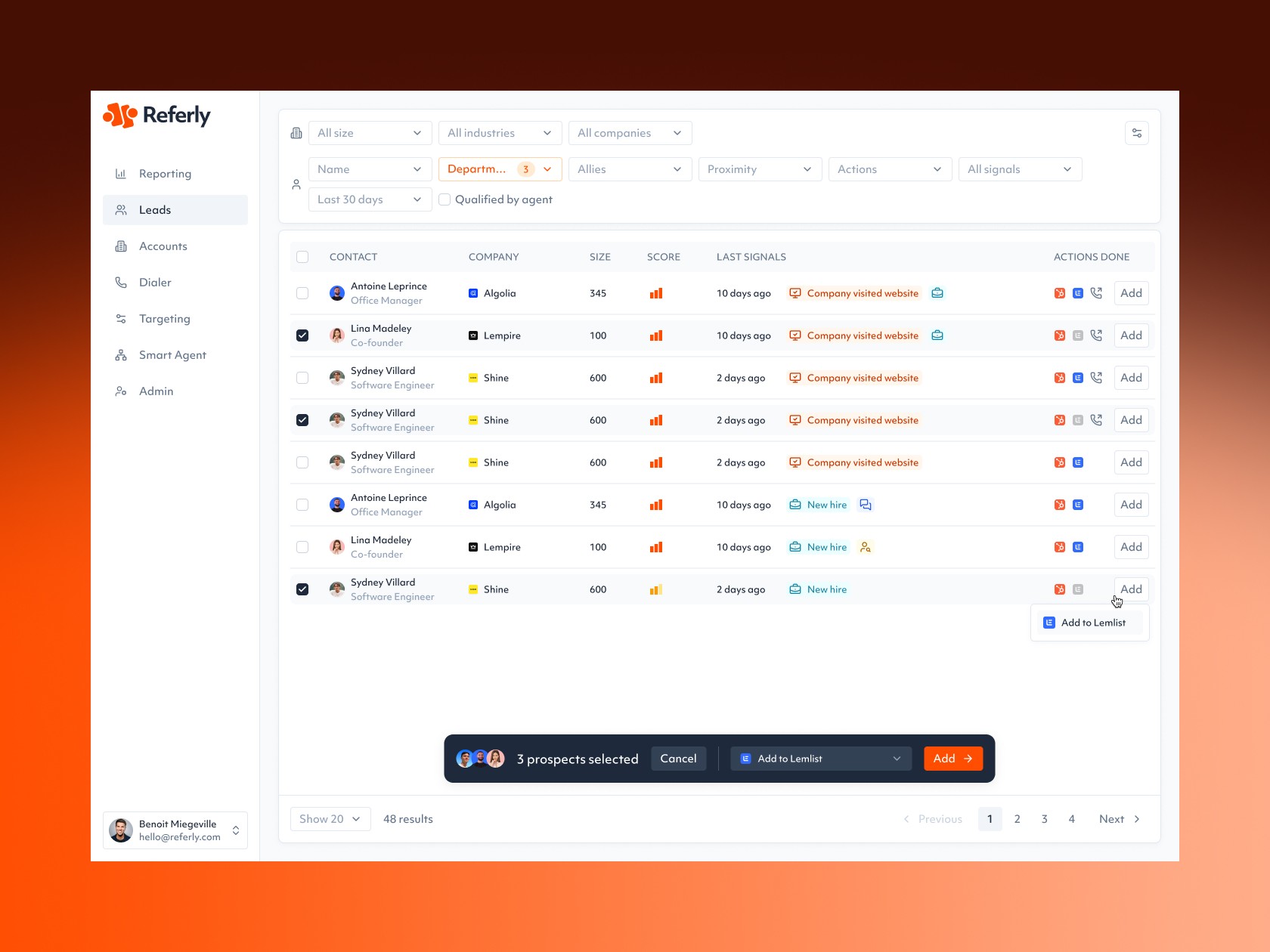This screenshot has height=952, width=1270.
Task: Click the Referly logo
Action: (x=156, y=115)
